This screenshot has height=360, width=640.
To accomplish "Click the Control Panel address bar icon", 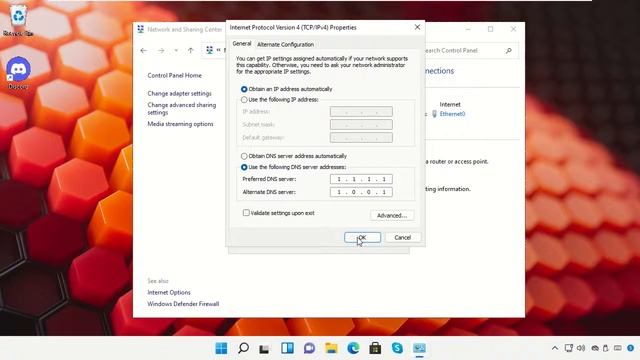I will 209,50.
